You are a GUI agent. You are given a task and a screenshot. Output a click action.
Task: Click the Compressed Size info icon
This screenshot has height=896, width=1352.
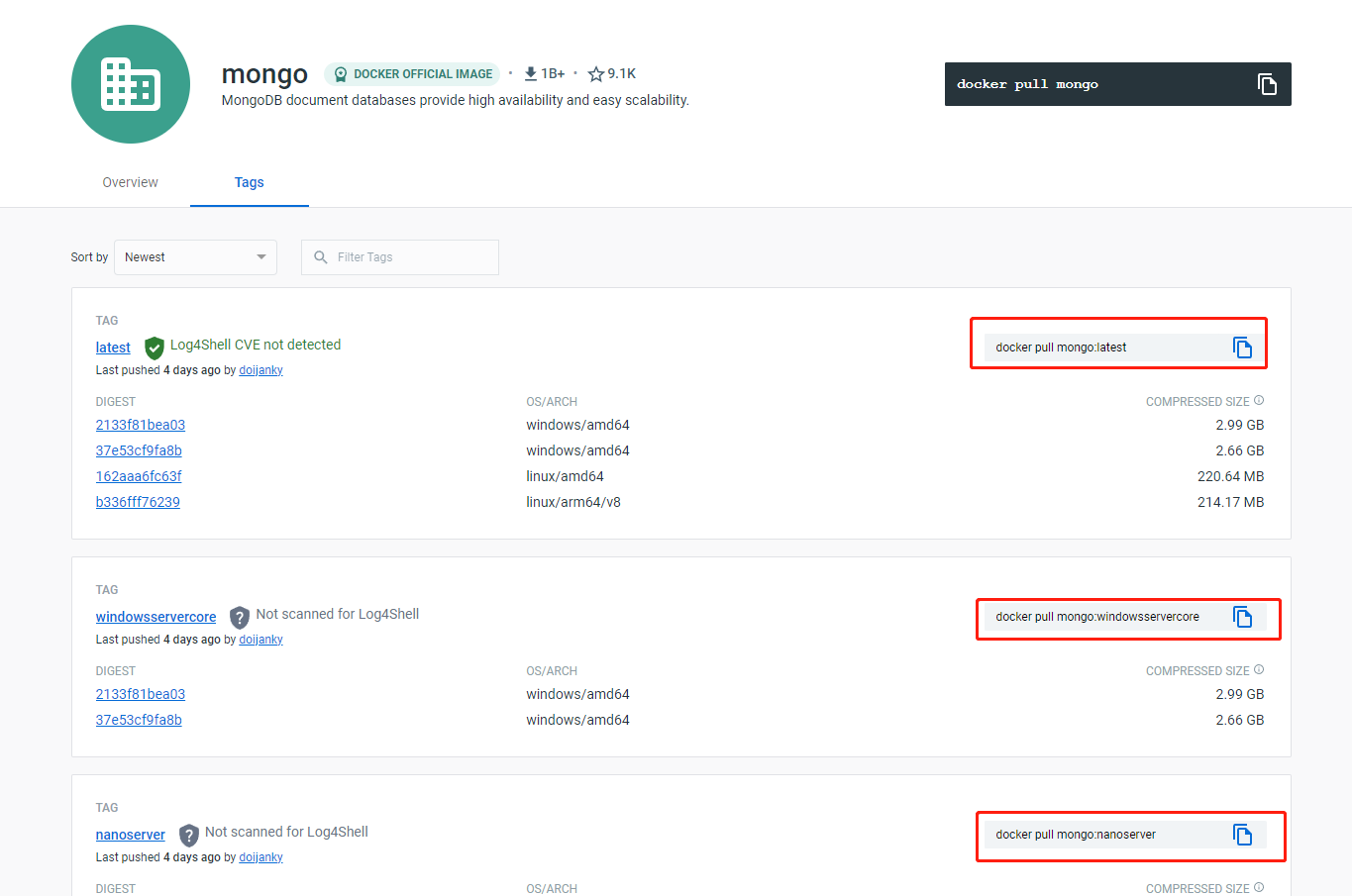[x=1258, y=400]
